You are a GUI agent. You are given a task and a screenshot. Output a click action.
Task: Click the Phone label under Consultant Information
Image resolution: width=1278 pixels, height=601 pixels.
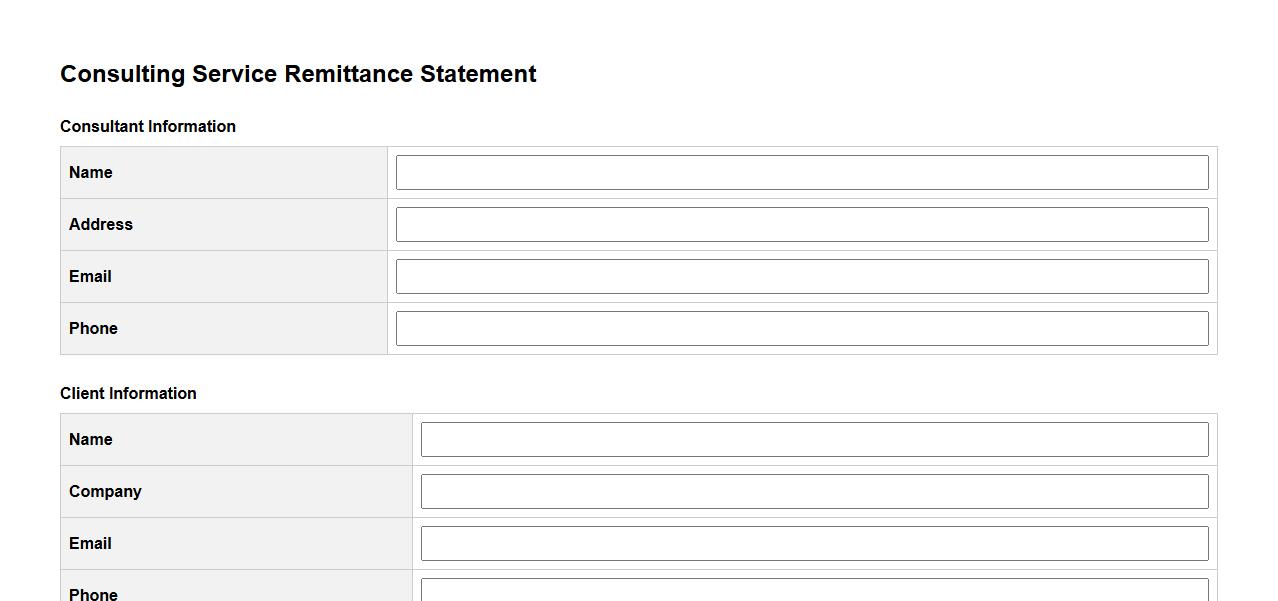(93, 328)
